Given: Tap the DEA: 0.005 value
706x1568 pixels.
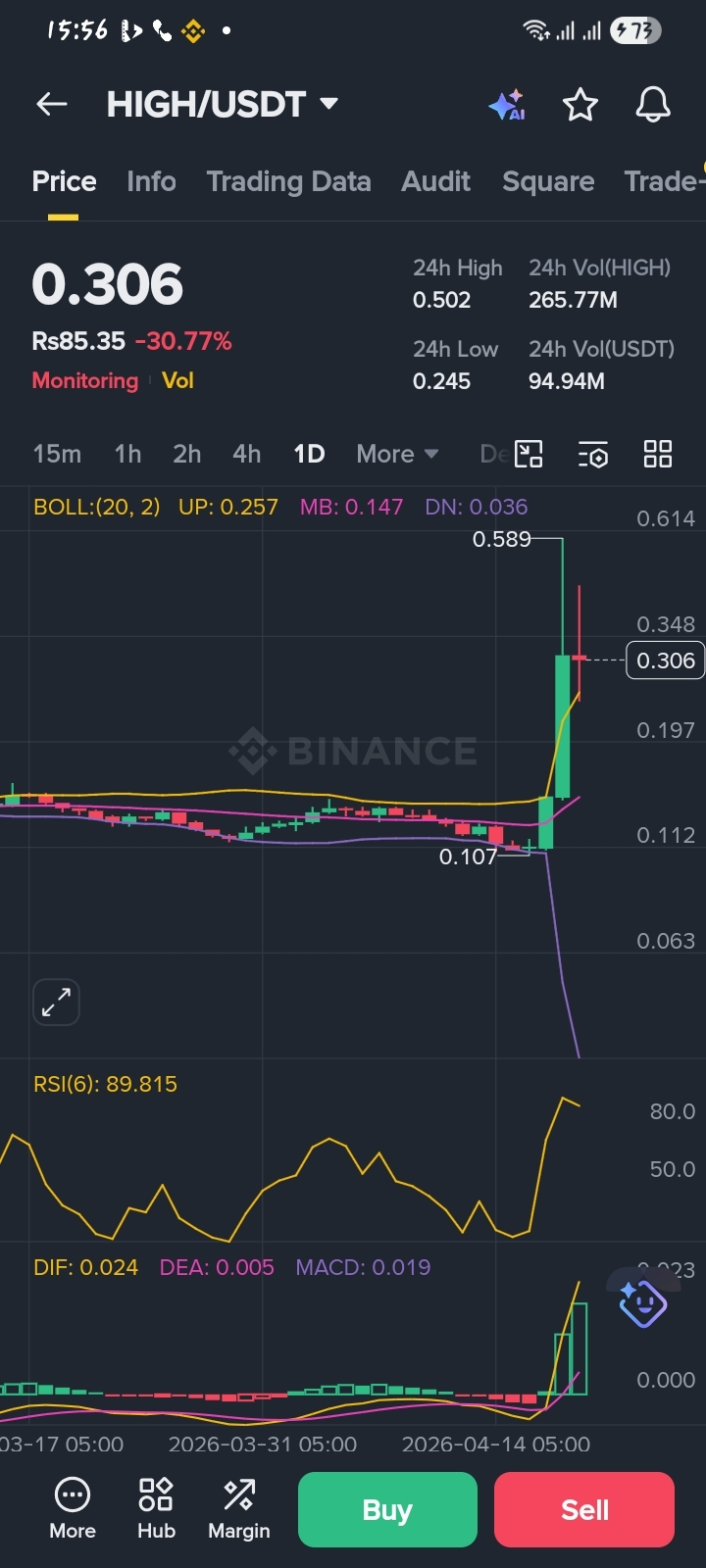Looking at the screenshot, I should [217, 1267].
